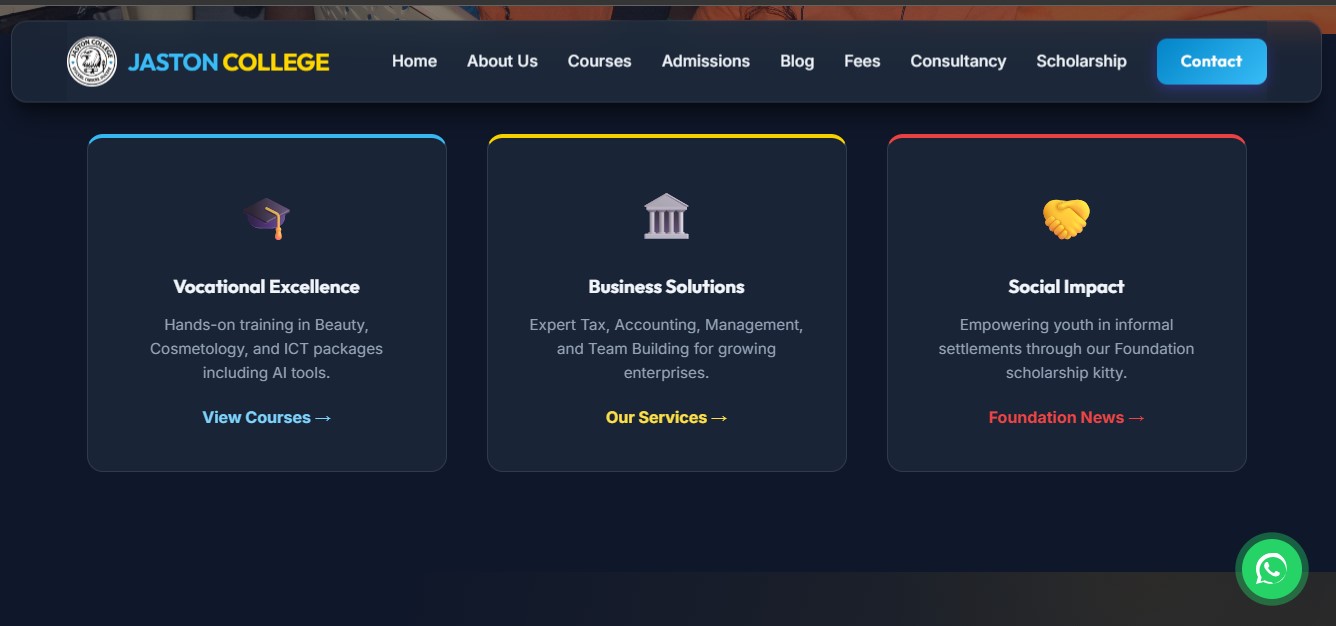Screen dimensions: 1336x626
Task: Click the bank building icon
Action: point(666,216)
